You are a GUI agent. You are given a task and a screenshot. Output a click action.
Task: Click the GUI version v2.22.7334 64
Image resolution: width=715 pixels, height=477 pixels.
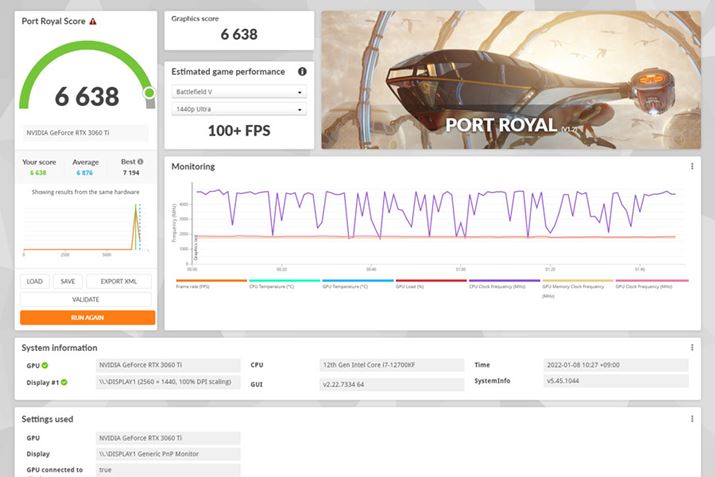[x=392, y=384]
